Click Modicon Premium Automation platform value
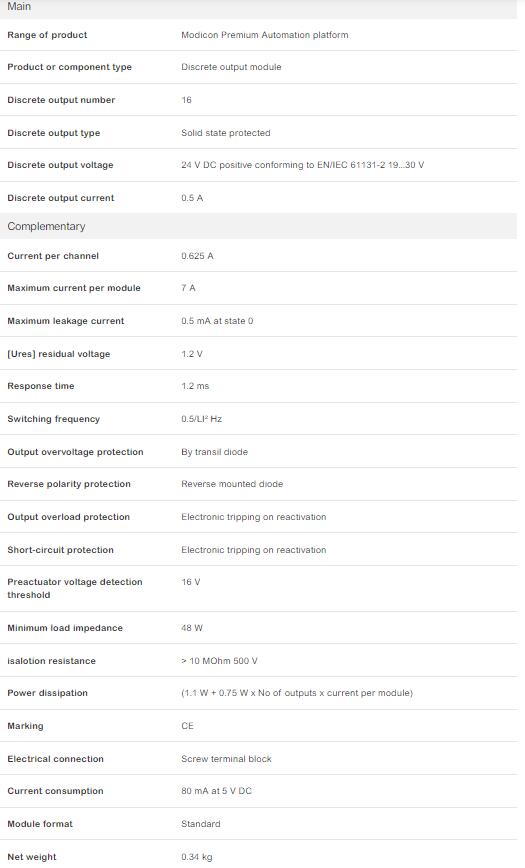The width and height of the screenshot is (525, 868). (x=265, y=35)
